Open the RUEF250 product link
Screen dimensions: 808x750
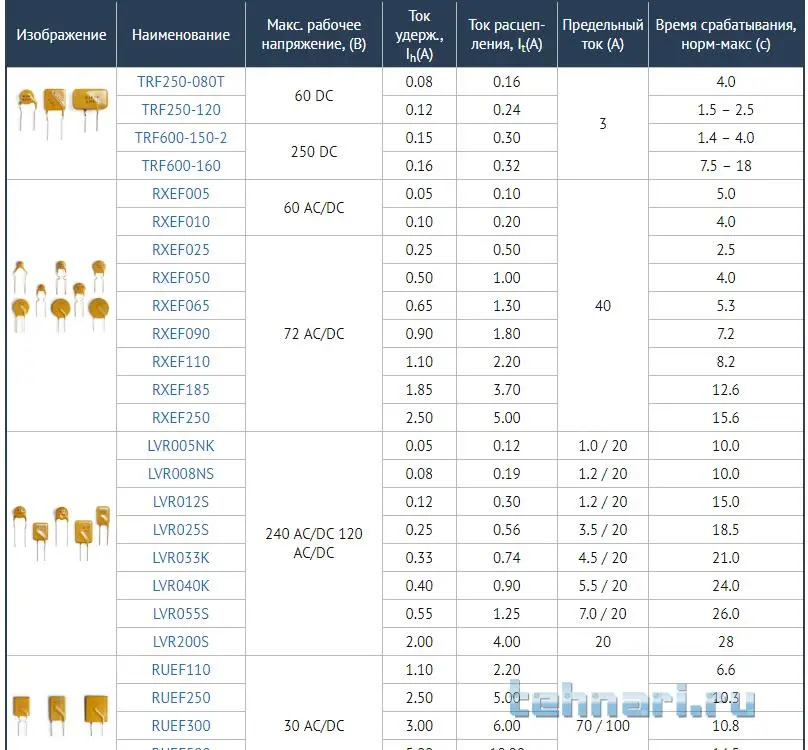click(x=181, y=698)
